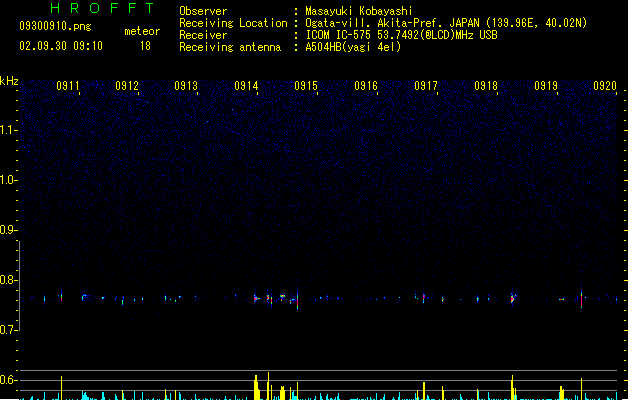
Task: Click the kHz axis unit label
Action: (x=9, y=81)
